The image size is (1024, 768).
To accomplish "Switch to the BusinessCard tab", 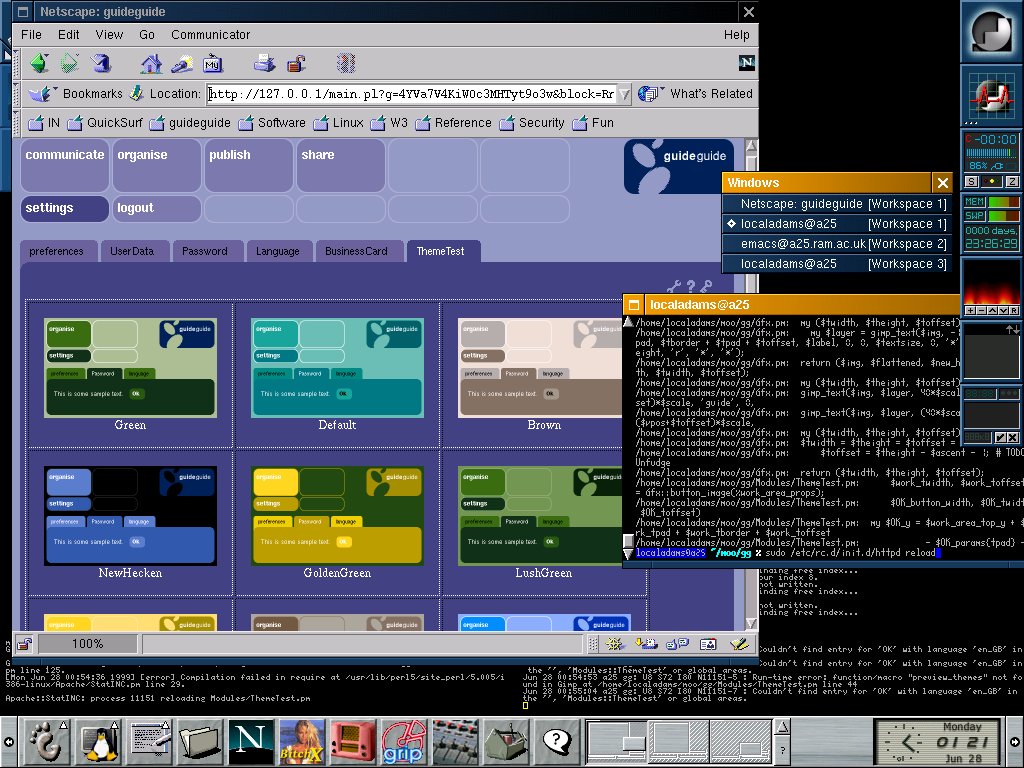I will click(x=356, y=251).
